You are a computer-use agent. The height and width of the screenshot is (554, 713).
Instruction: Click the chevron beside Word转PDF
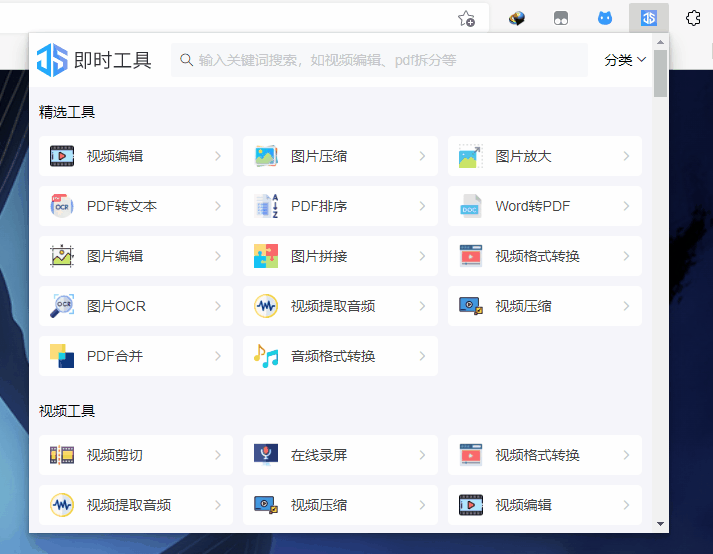(626, 206)
